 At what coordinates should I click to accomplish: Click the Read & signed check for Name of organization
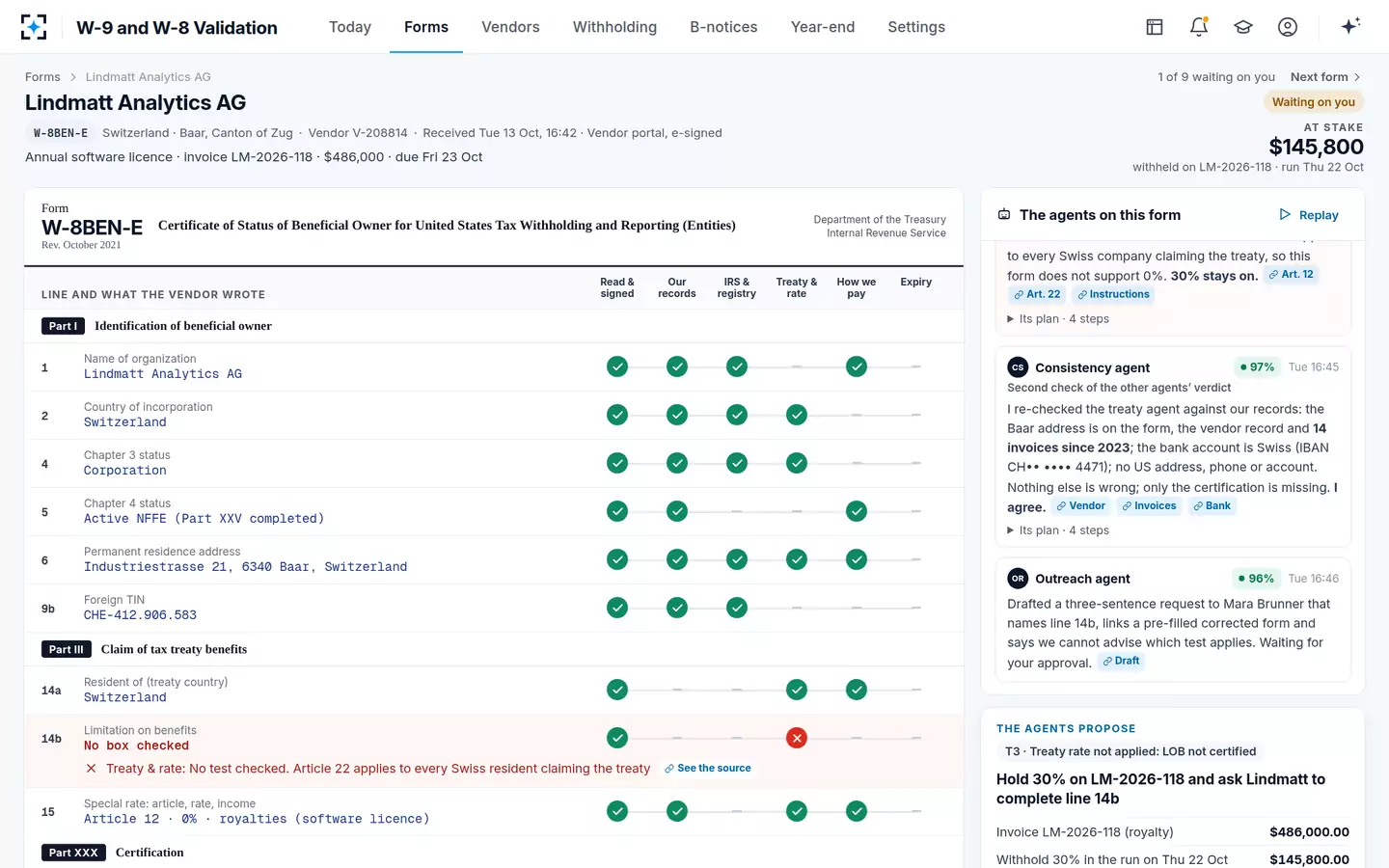[617, 366]
